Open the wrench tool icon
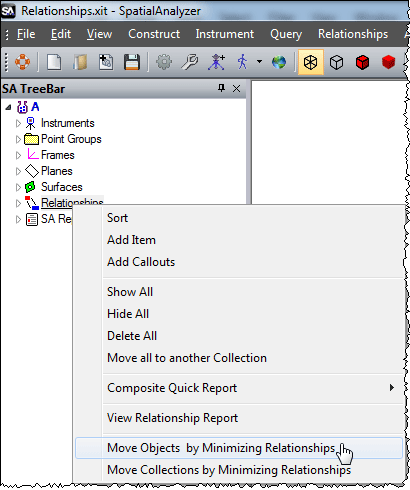The width and height of the screenshot is (410, 490). click(x=190, y=62)
